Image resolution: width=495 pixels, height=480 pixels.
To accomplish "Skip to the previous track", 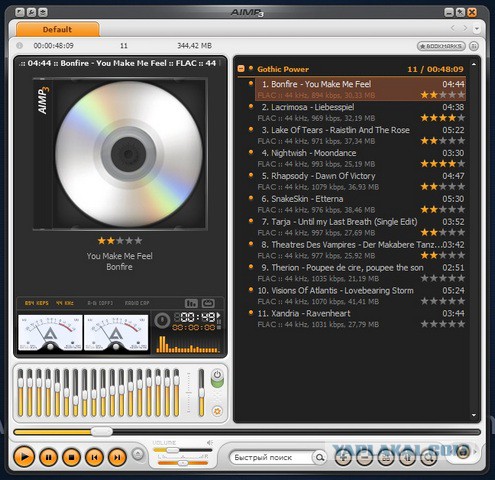I will coord(94,457).
